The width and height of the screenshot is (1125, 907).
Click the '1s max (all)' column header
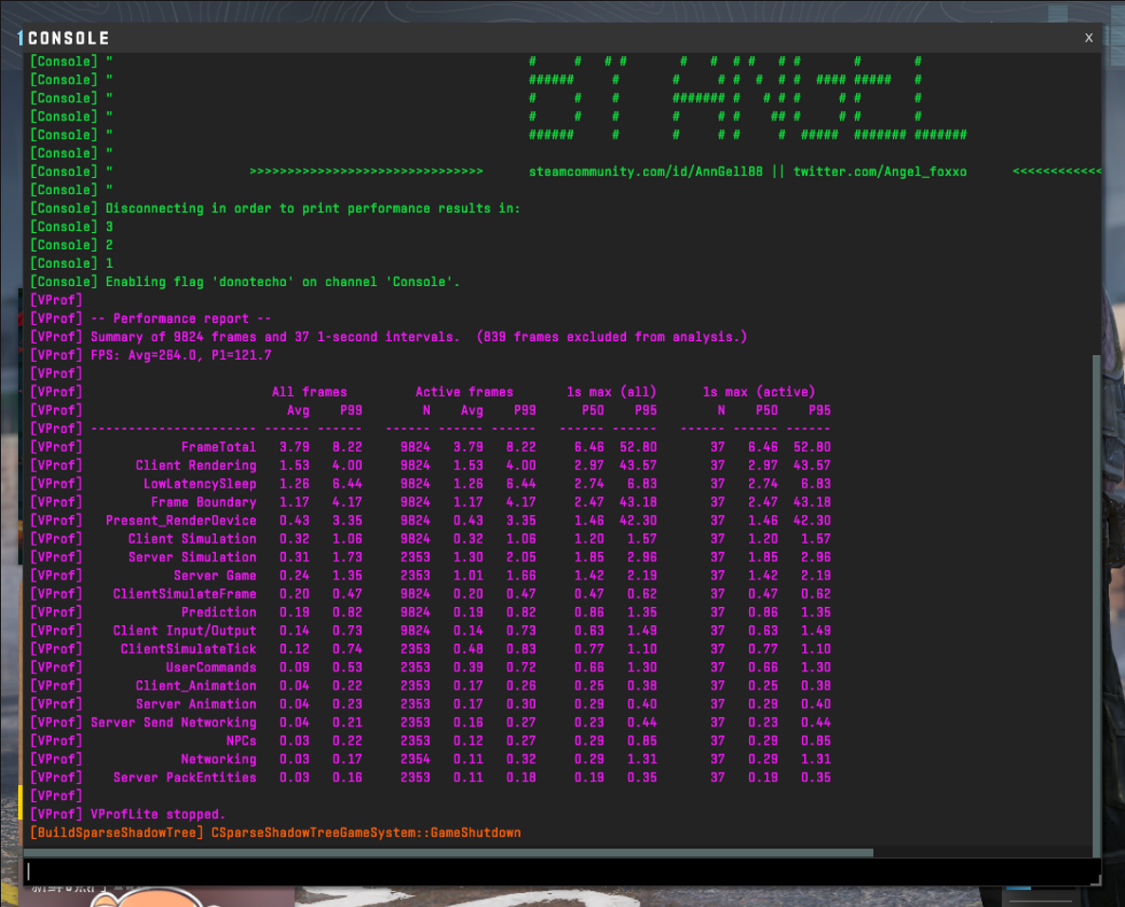pyautogui.click(x=611, y=392)
